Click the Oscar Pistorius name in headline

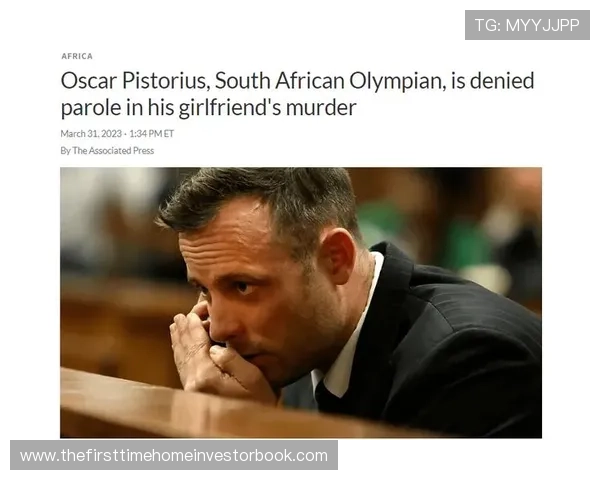click(135, 81)
